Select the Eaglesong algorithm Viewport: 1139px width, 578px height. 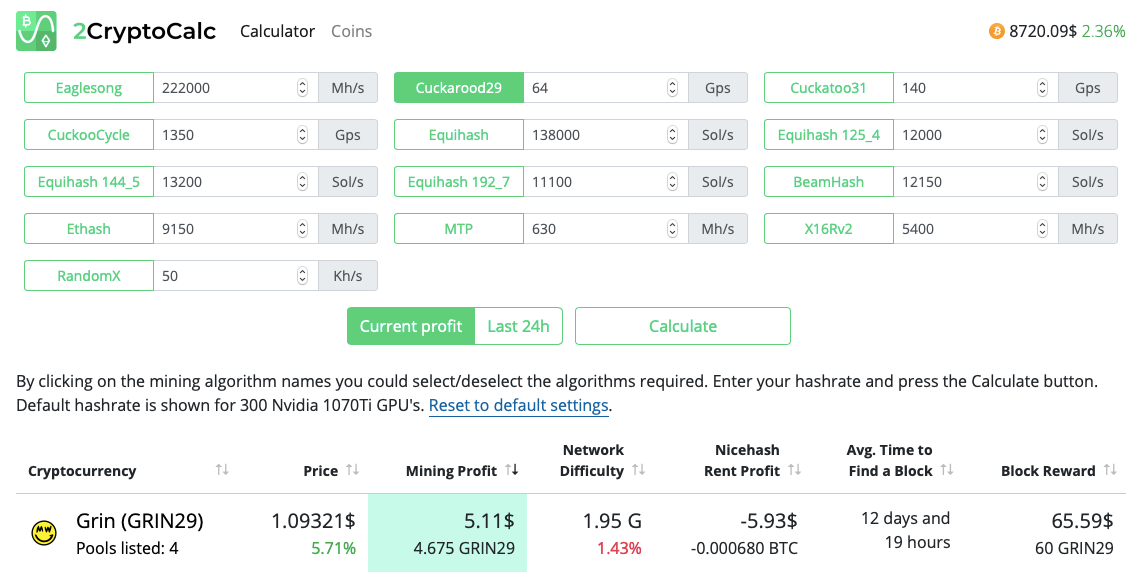tap(89, 88)
